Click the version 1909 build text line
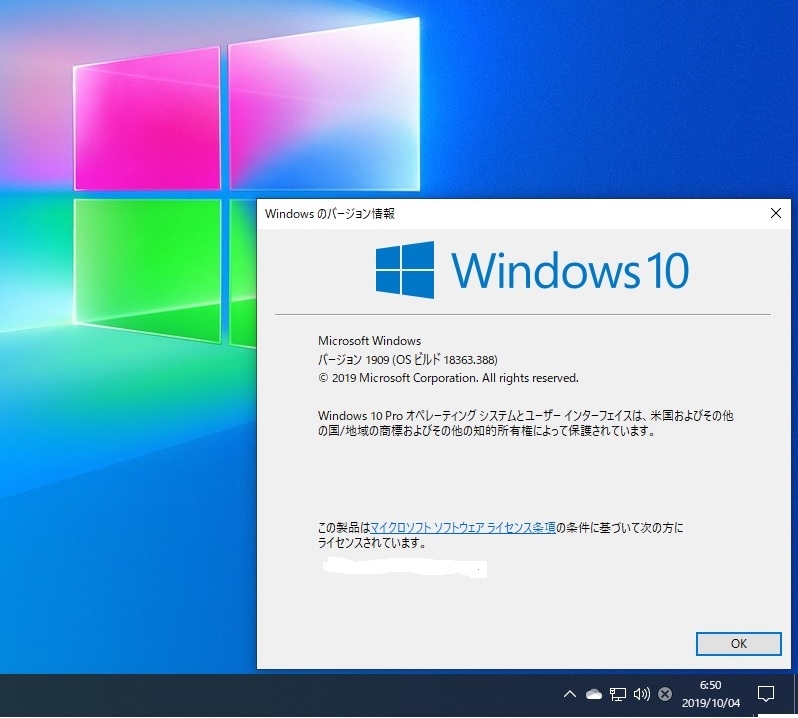This screenshot has height=718, width=798. click(408, 360)
